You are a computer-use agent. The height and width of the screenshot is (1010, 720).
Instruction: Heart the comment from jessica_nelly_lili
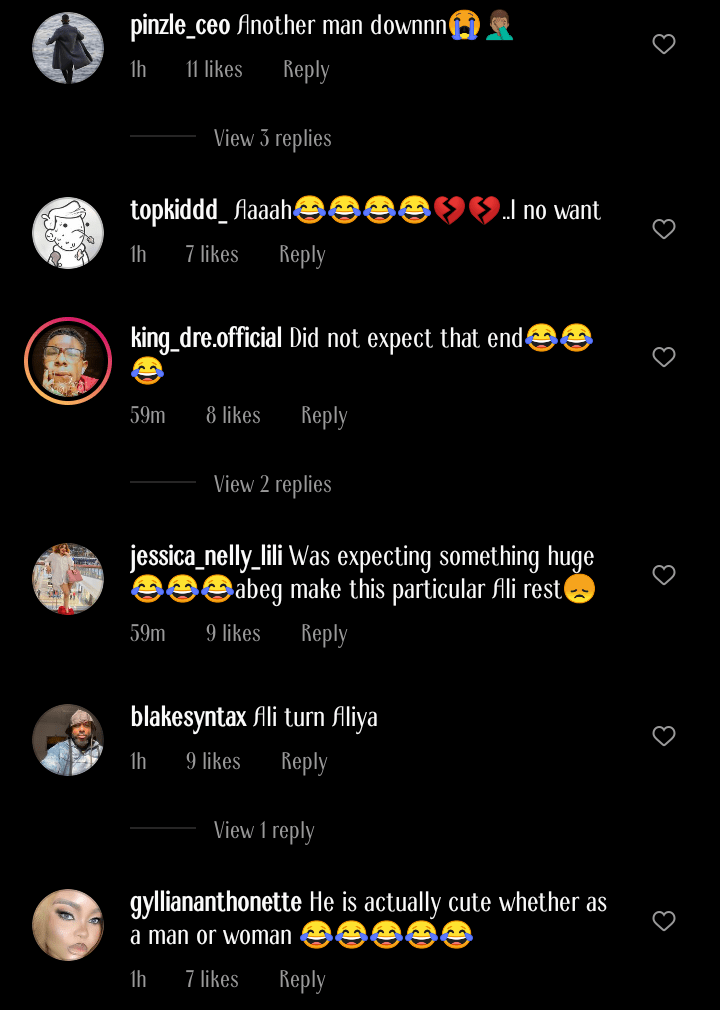(x=664, y=575)
